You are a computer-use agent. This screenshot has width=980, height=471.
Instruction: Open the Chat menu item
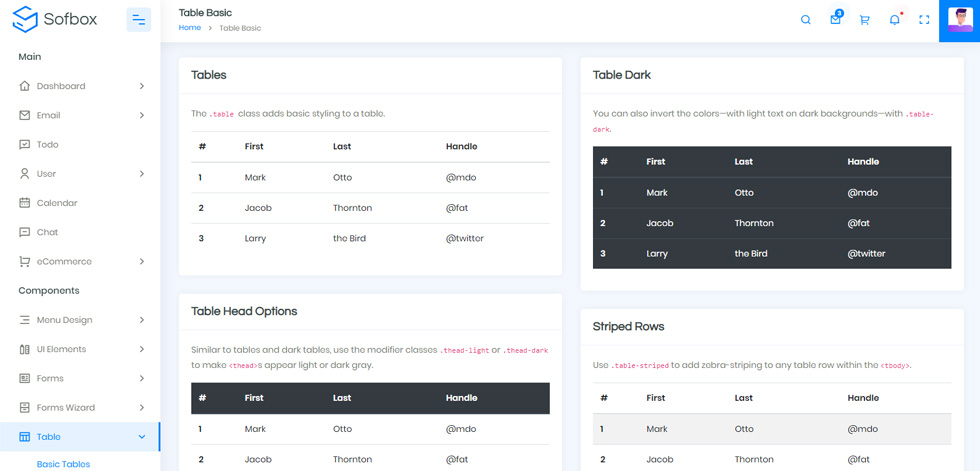click(80, 232)
